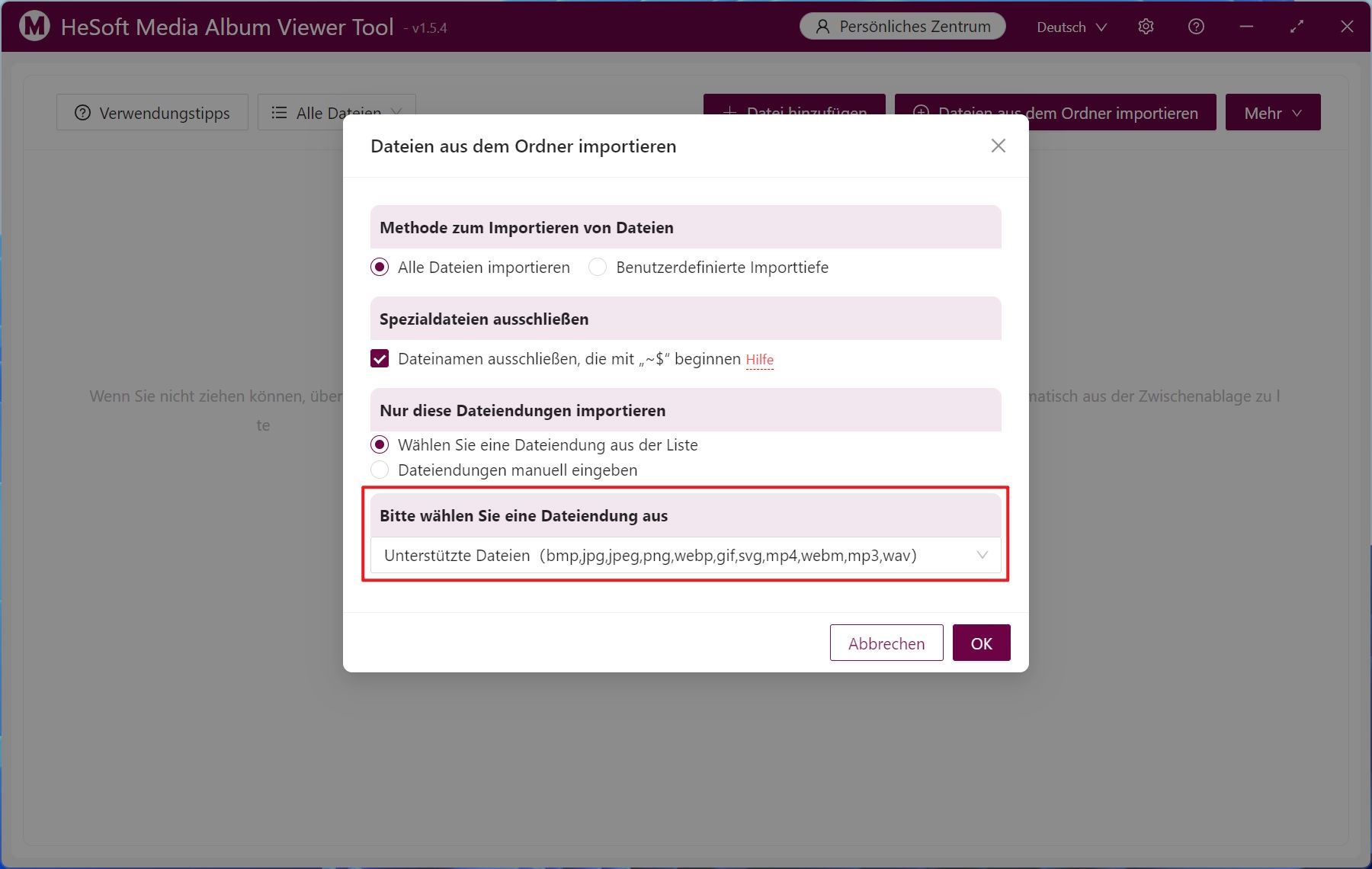
Task: Click the Hilfe link
Action: pyautogui.click(x=759, y=360)
